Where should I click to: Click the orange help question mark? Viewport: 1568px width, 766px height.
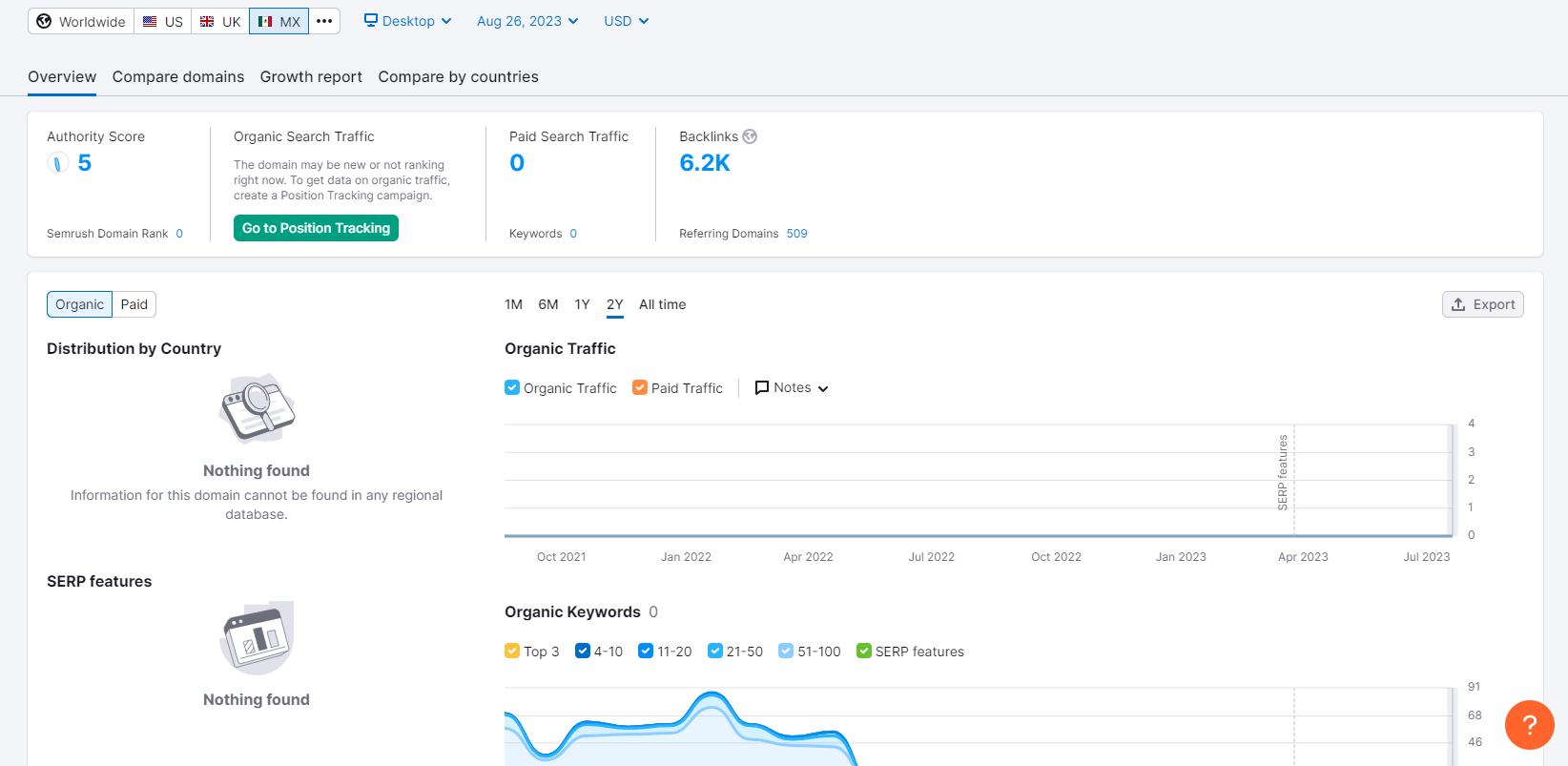(1529, 725)
